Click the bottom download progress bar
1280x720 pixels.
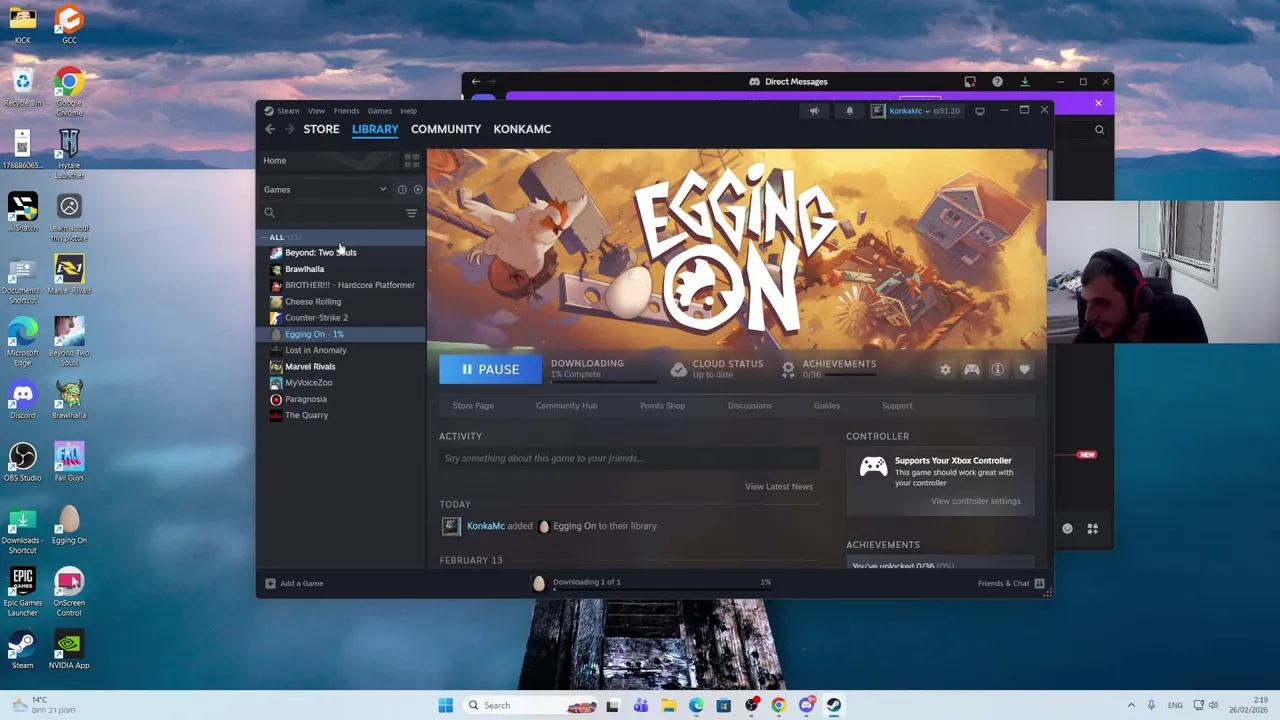(x=661, y=589)
